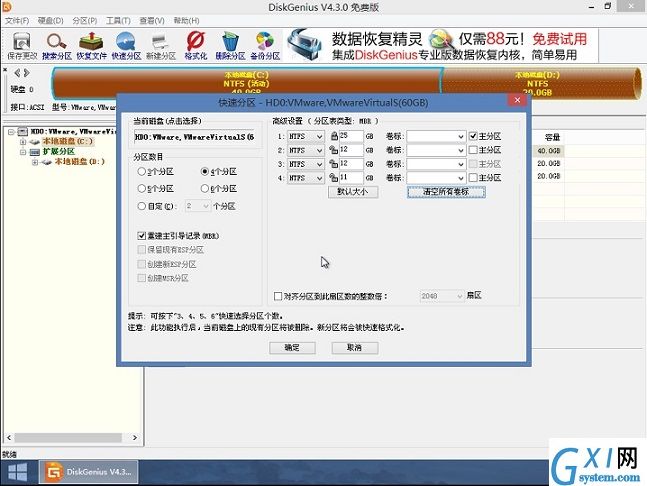This screenshot has width=647, height=486.
Task: Click the current disk selector field
Action: (195, 137)
